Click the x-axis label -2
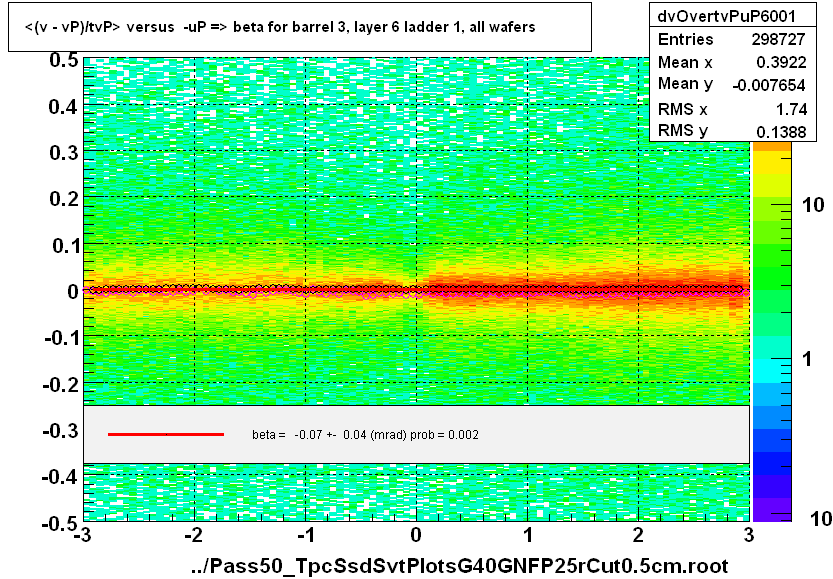Viewport: 833px width, 579px height. pos(194,534)
